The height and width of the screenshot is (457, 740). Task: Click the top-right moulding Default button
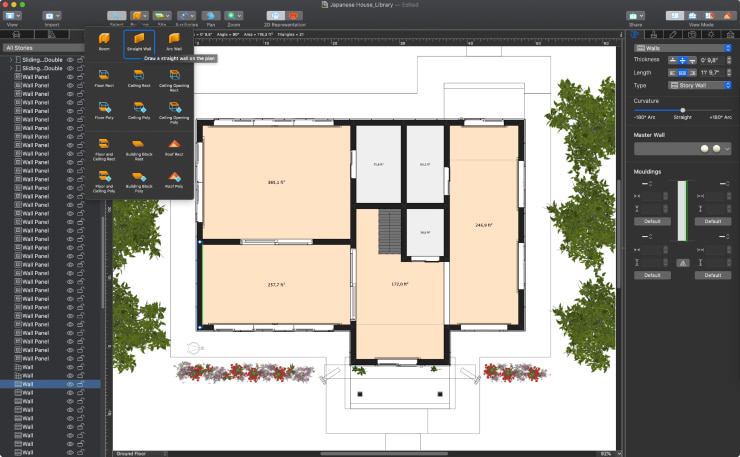(712, 221)
